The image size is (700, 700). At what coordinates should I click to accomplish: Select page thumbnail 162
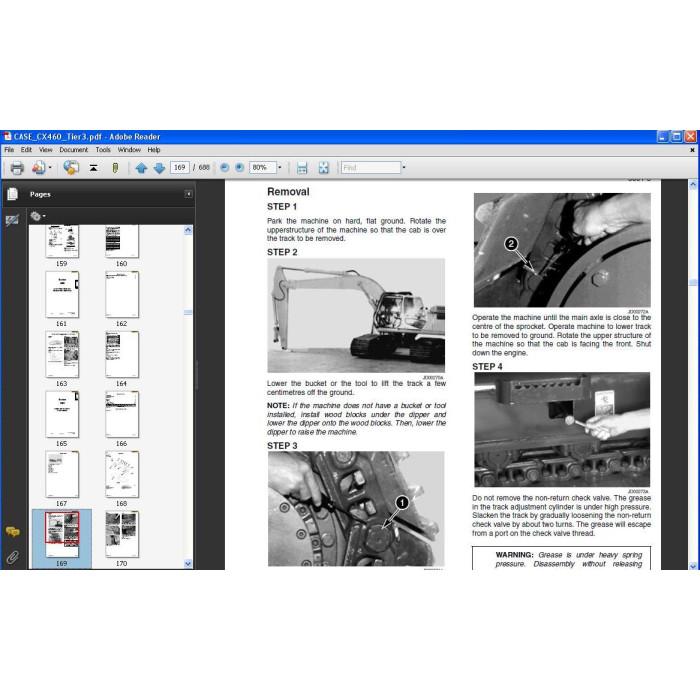[122, 295]
